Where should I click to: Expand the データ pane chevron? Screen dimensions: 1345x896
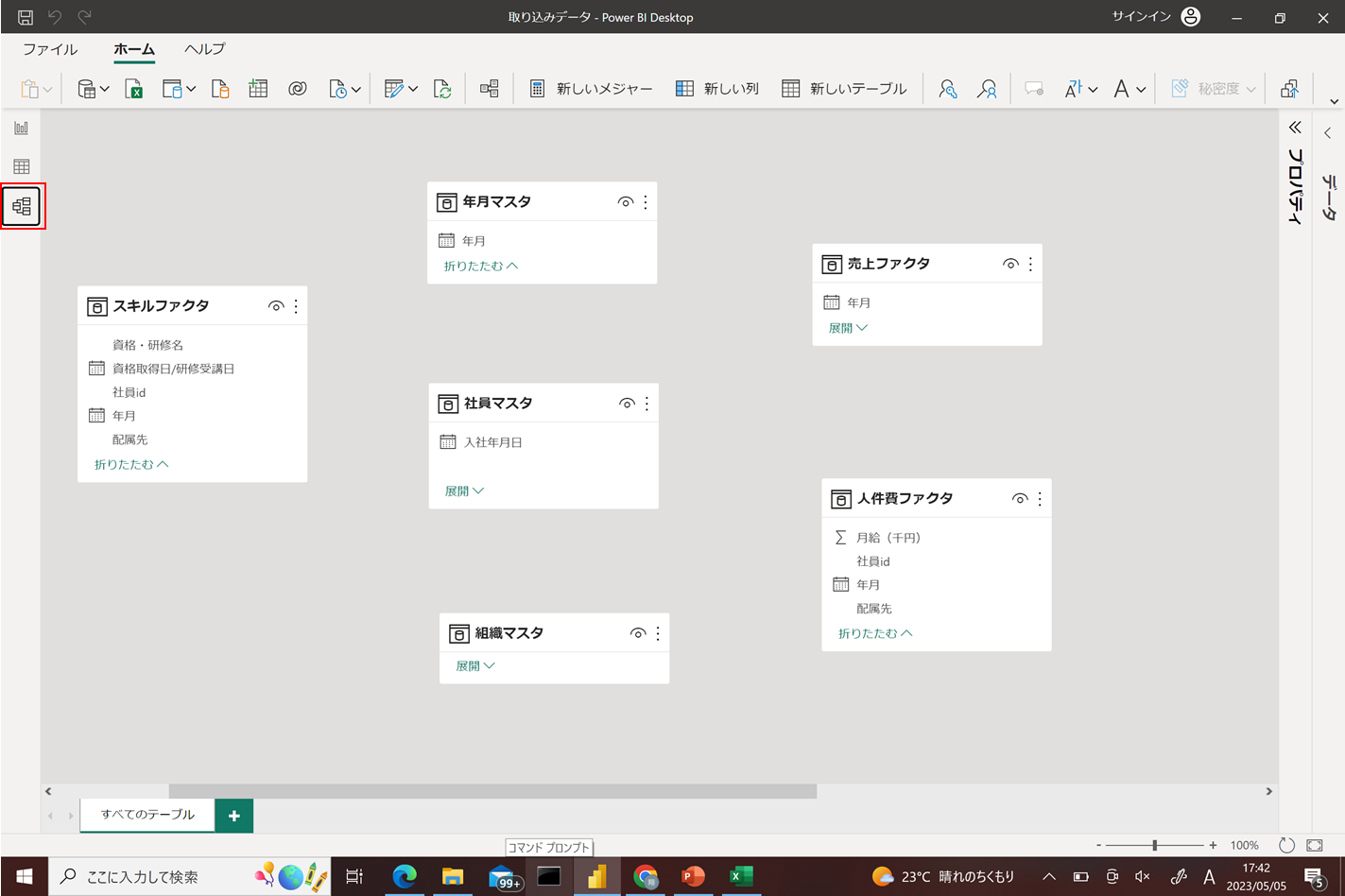point(1328,133)
